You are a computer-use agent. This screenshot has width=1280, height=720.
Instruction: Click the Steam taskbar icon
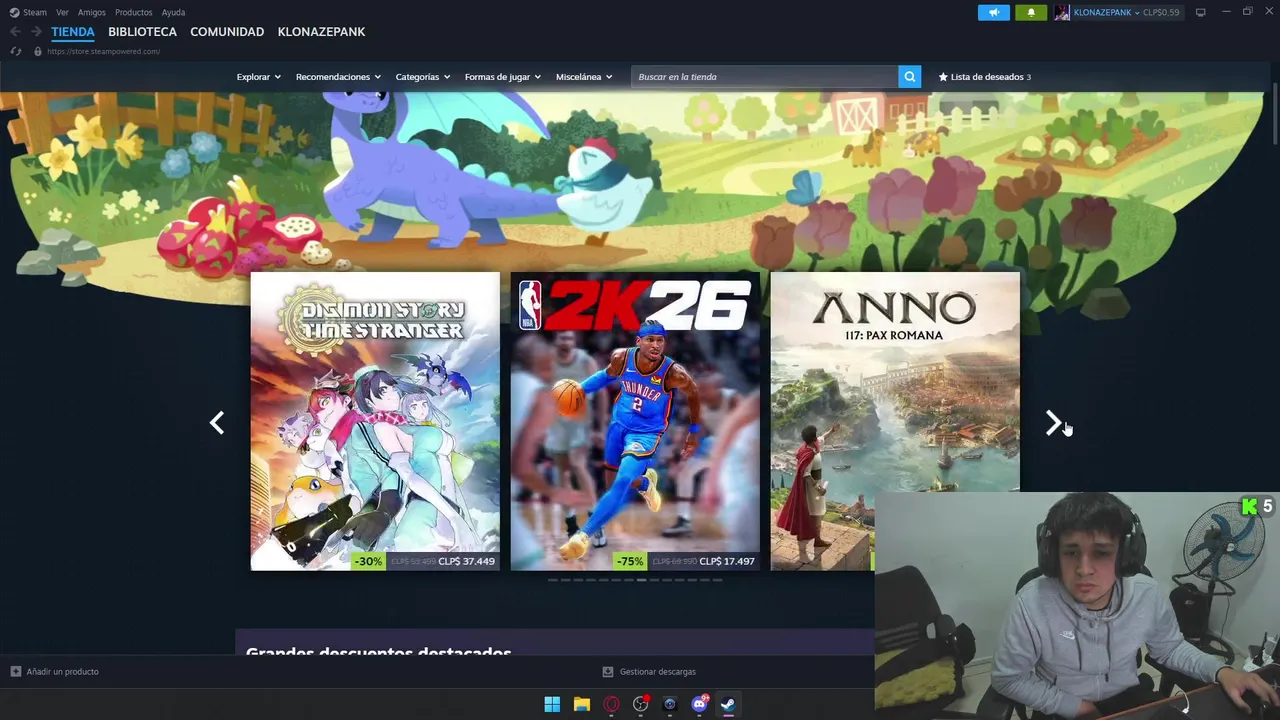(729, 704)
